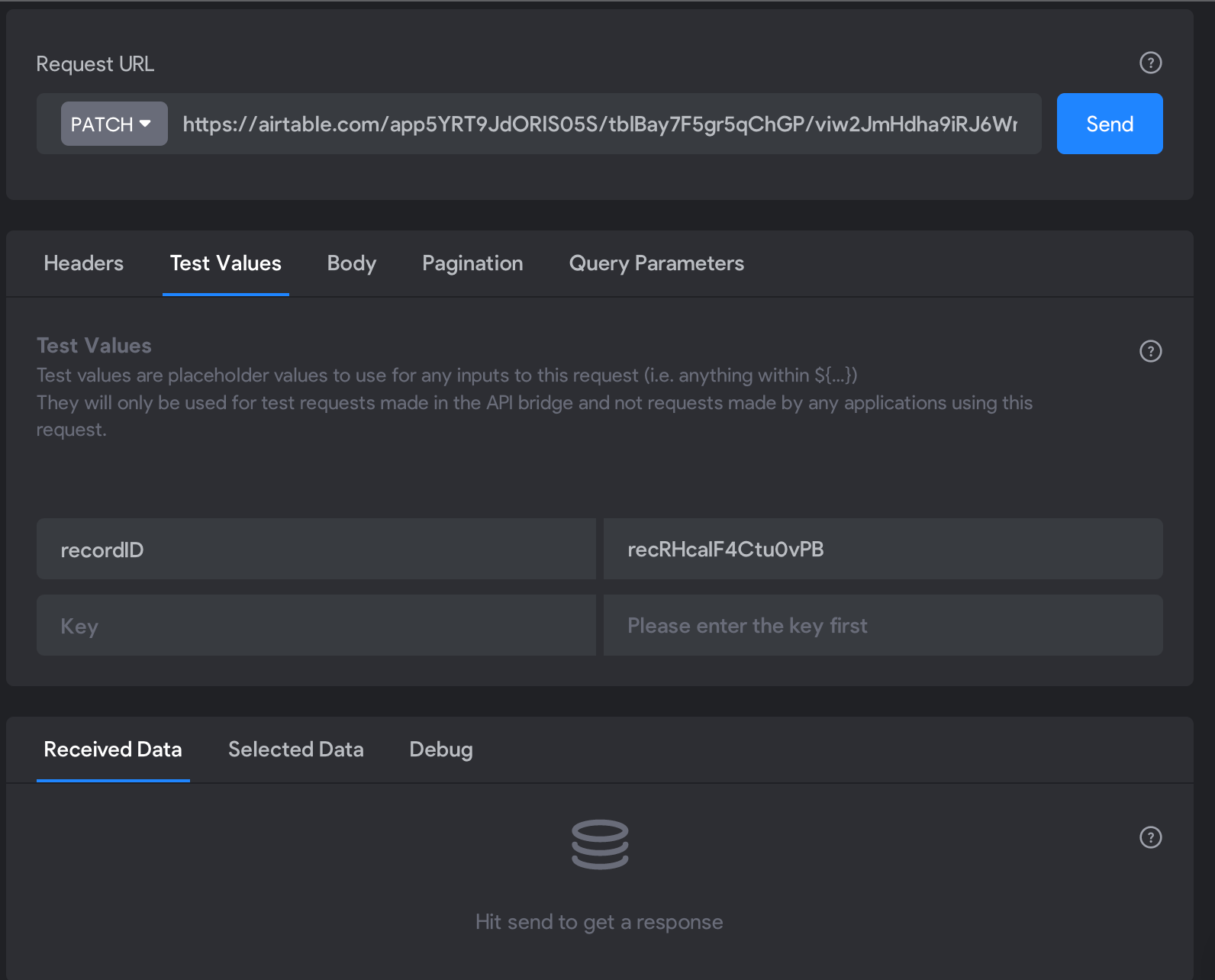1215x980 pixels.
Task: Show the Received Data tab
Action: (113, 750)
